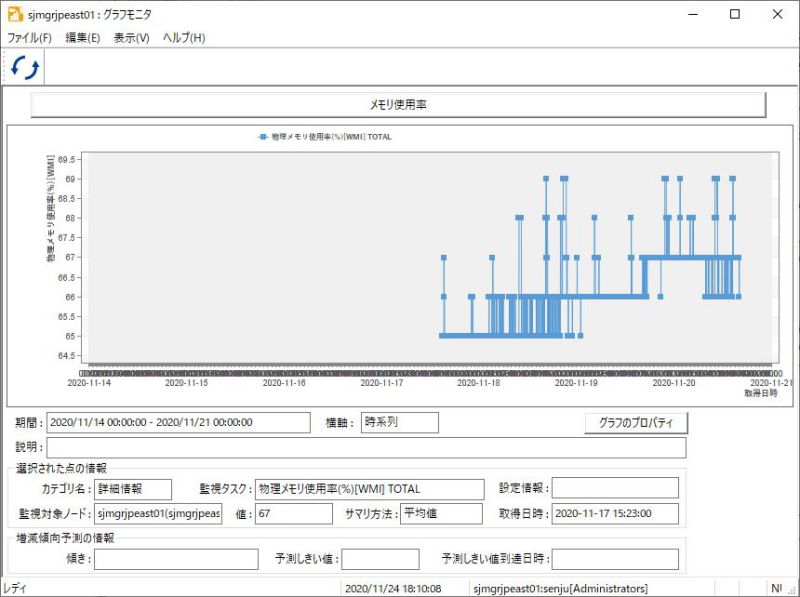Click the 取得日時 axis title under the chart
Image resolution: width=800 pixels, height=597 pixels.
coord(761,393)
